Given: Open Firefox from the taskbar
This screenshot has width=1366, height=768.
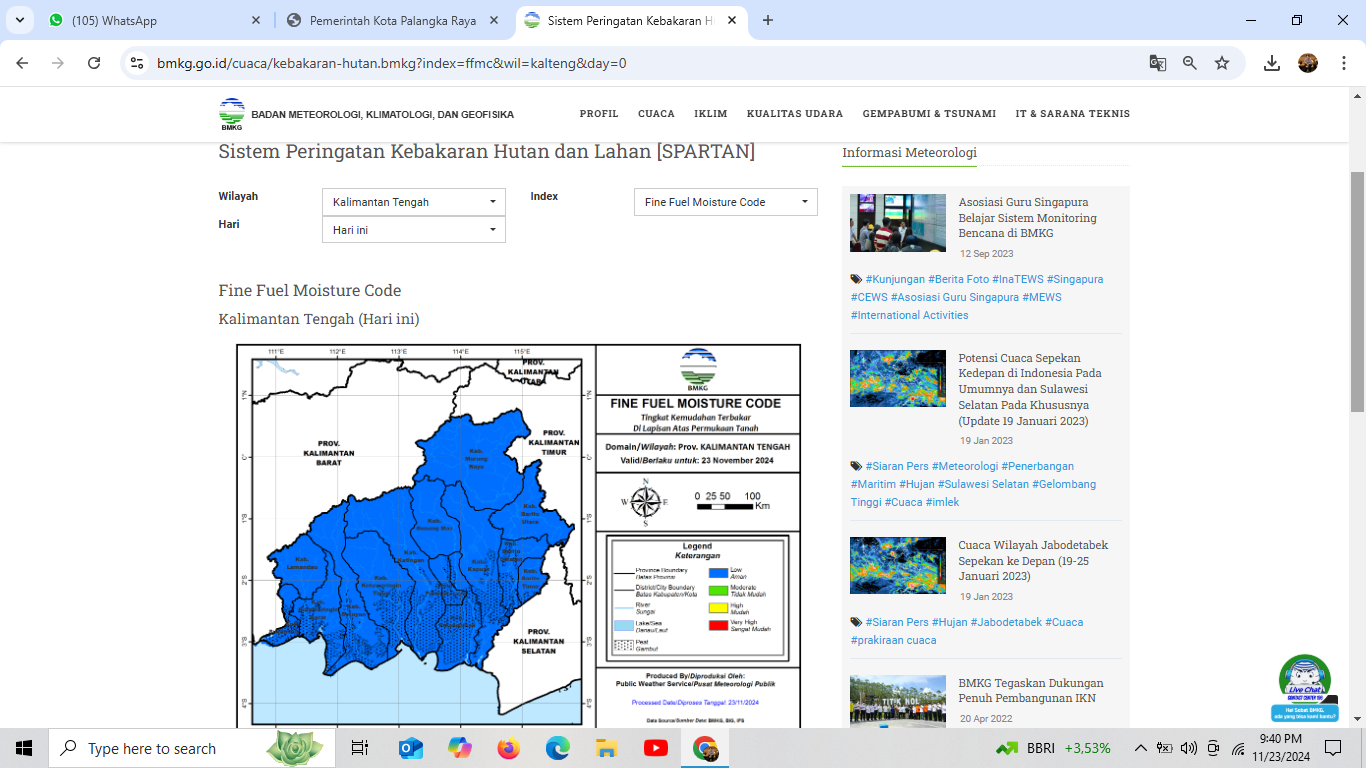Looking at the screenshot, I should [509, 748].
